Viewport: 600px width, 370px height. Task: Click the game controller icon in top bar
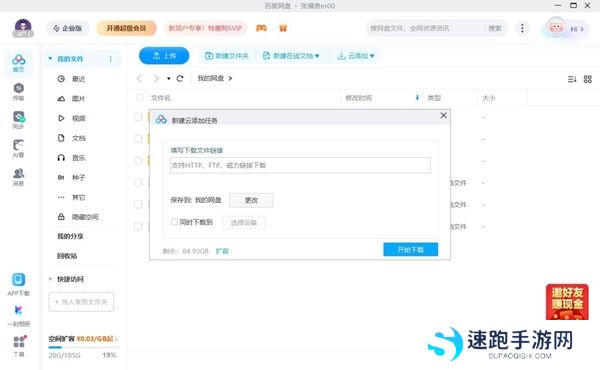coord(261,28)
